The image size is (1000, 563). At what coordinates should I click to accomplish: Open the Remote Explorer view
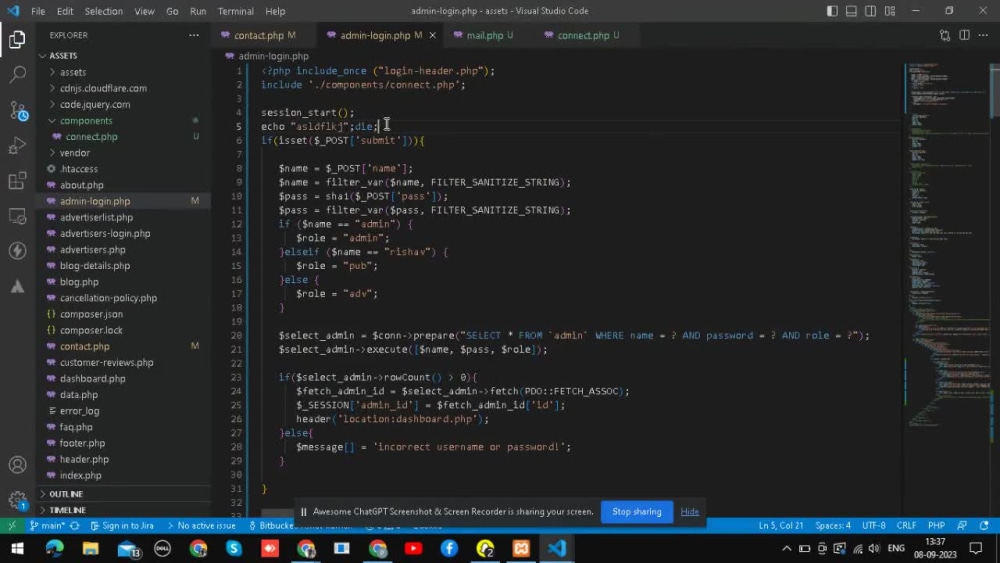(17, 217)
